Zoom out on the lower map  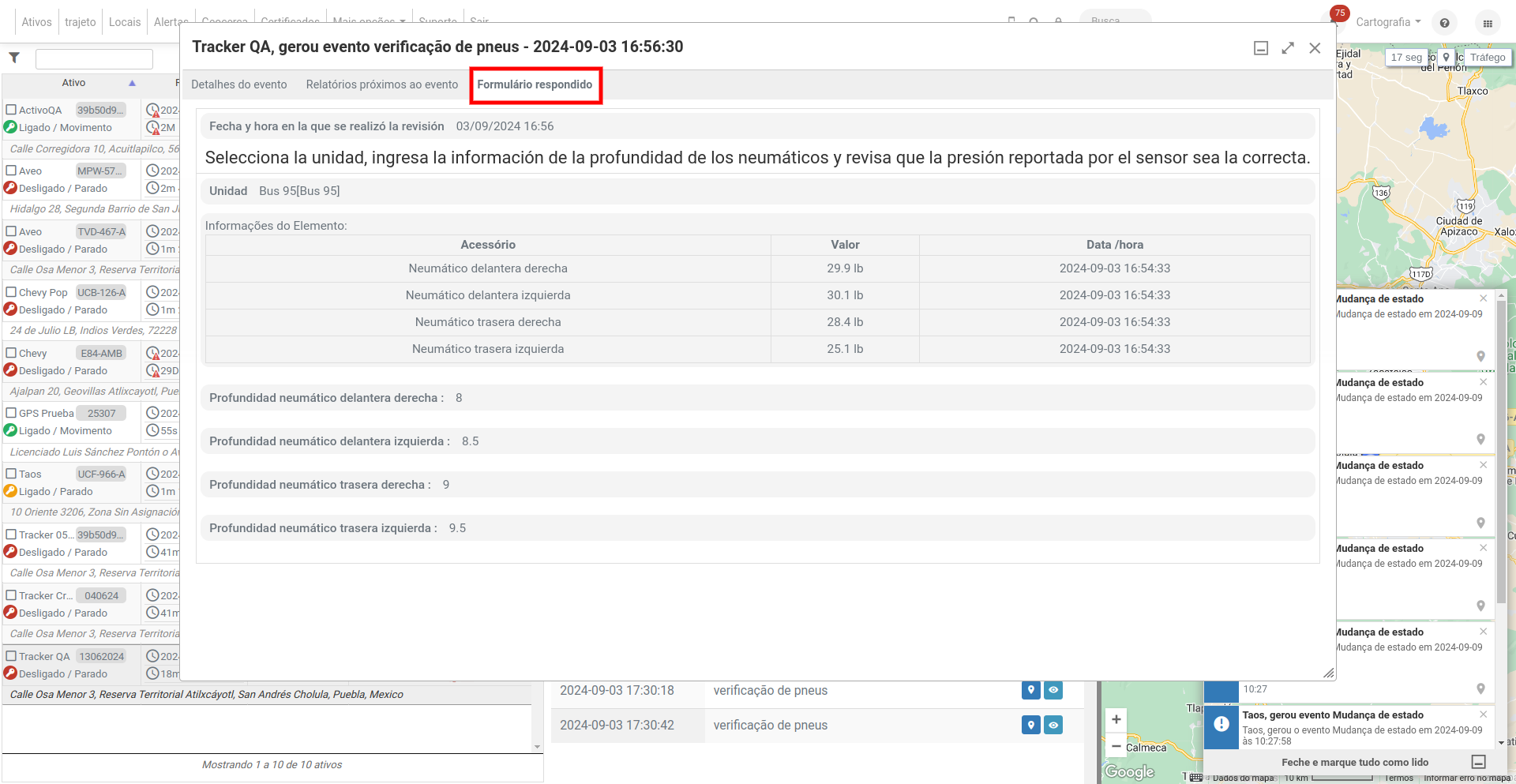pos(1116,746)
